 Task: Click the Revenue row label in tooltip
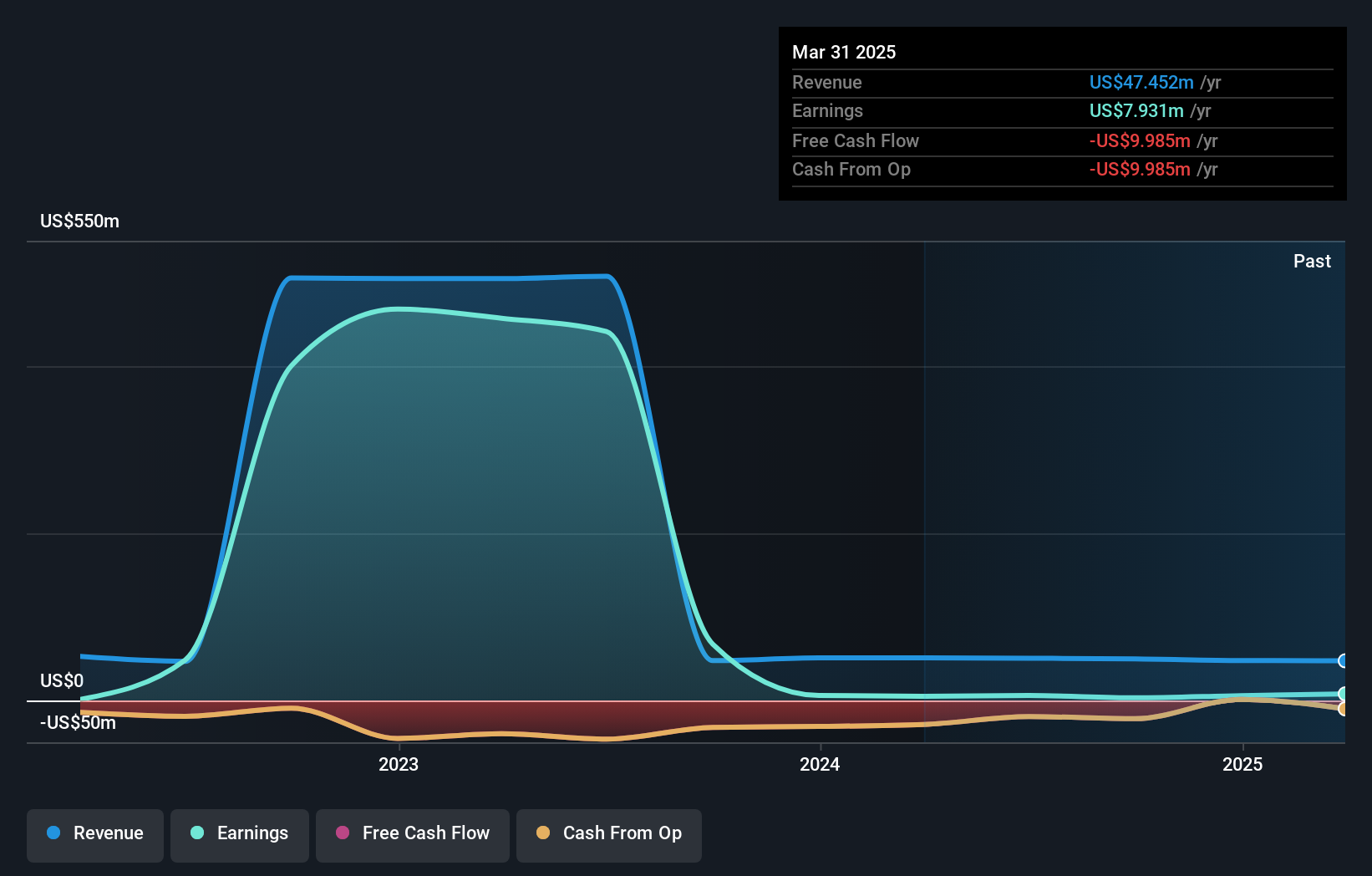826,82
